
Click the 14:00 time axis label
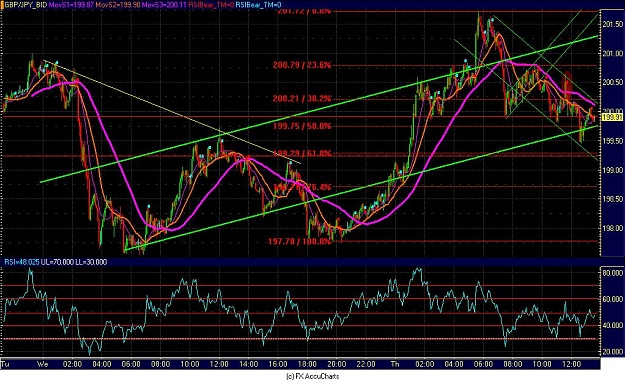[249, 364]
